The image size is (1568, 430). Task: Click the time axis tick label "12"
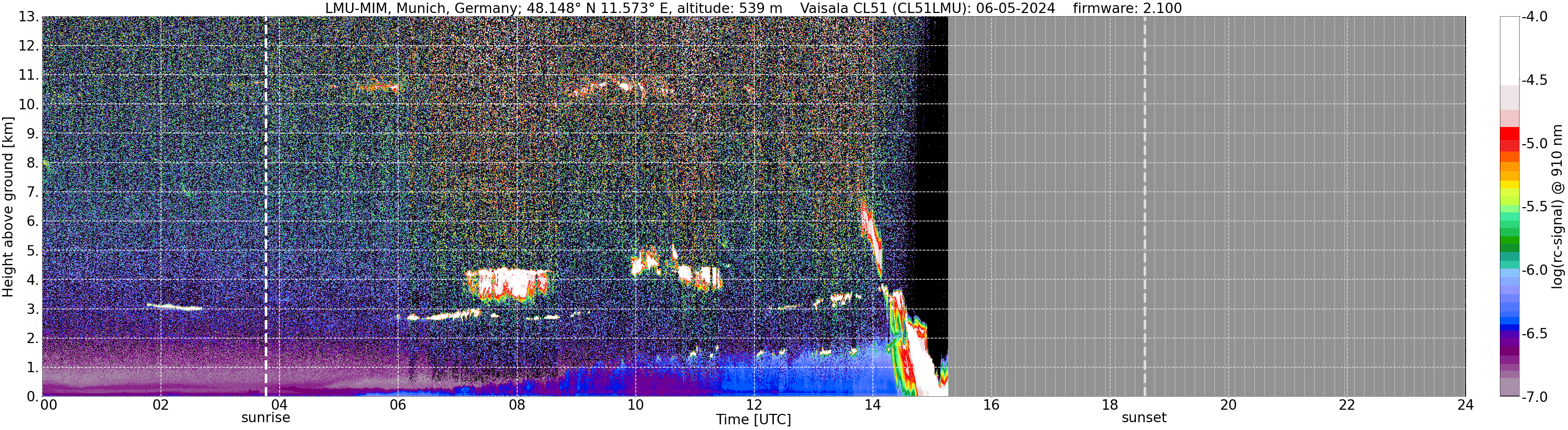click(x=754, y=405)
